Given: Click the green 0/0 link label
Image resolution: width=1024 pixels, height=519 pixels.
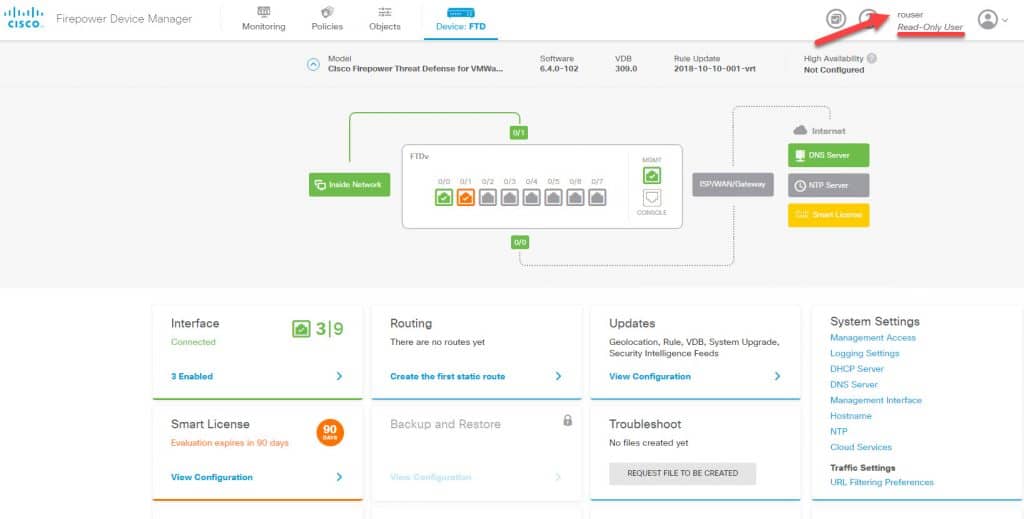Looking at the screenshot, I should [520, 242].
